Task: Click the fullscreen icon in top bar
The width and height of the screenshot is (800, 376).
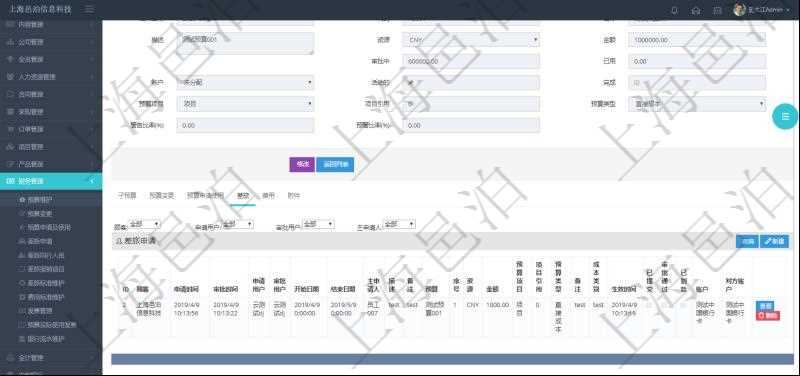Action: click(717, 10)
